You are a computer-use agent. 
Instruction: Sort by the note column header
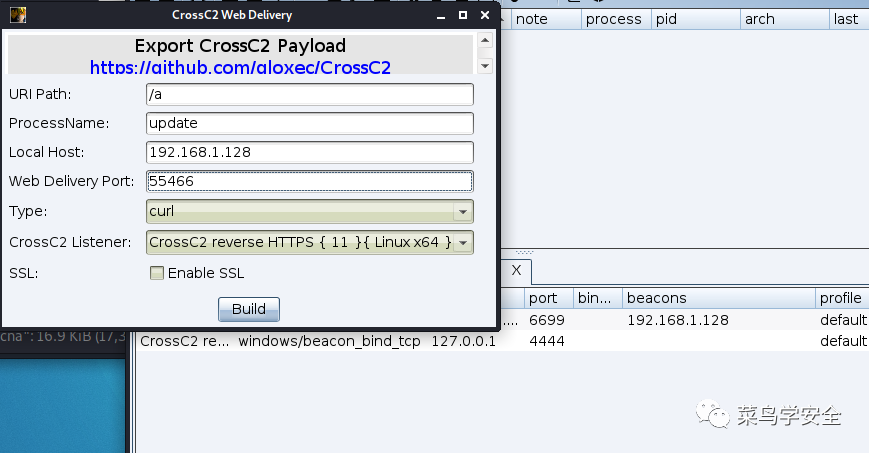tap(545, 19)
